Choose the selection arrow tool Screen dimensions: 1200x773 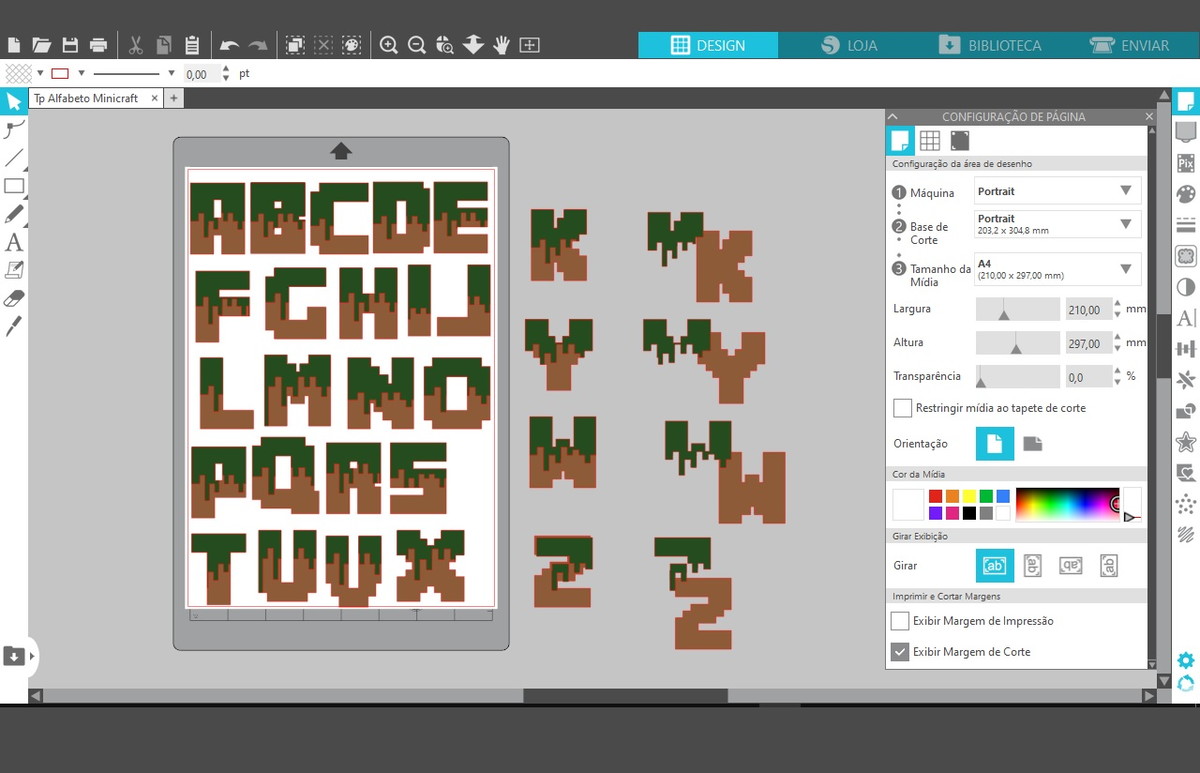point(14,102)
